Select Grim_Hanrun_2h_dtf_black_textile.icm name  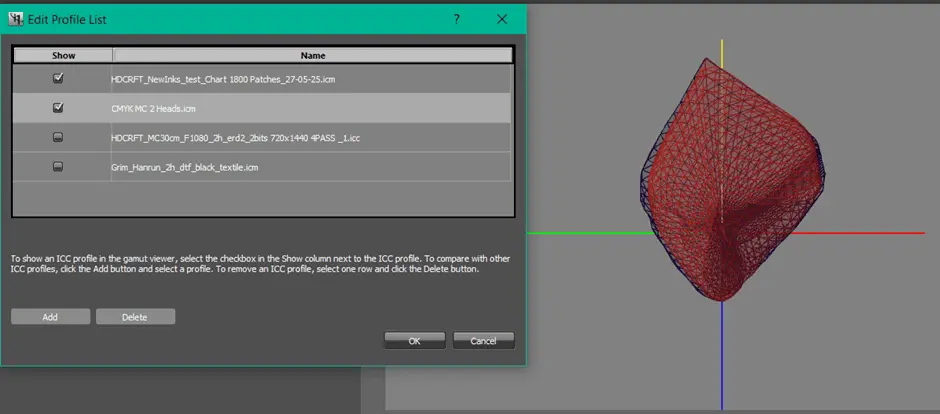[x=185, y=167]
